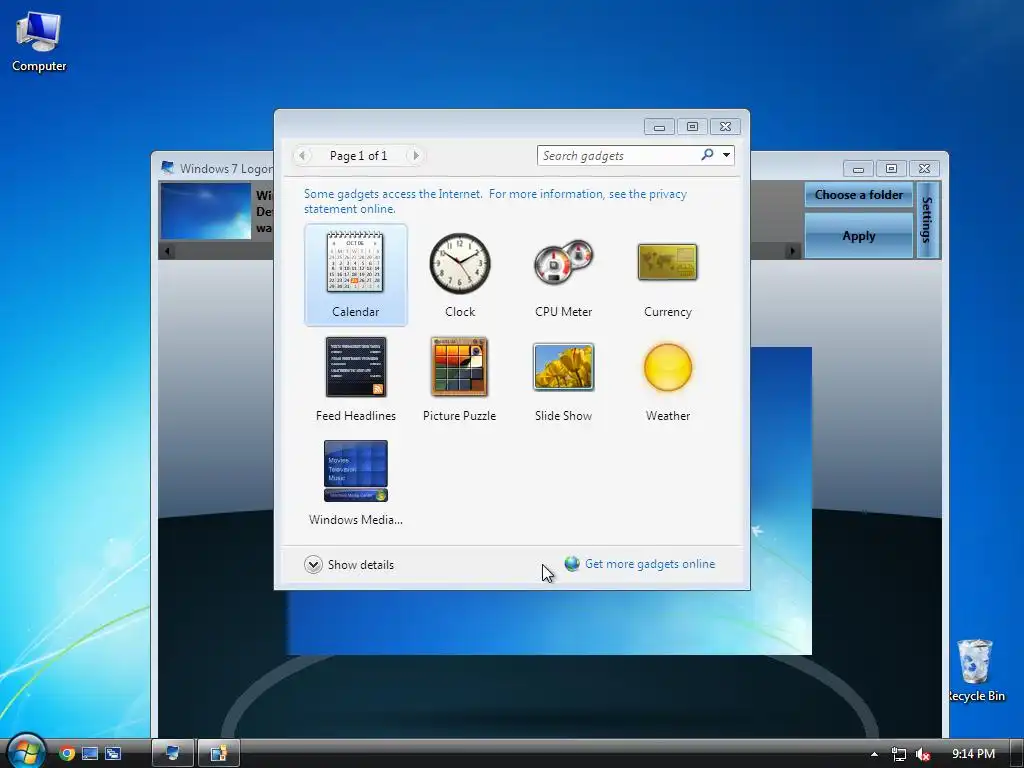Open the privacy statement online link
1024x768 pixels.
[x=495, y=201]
